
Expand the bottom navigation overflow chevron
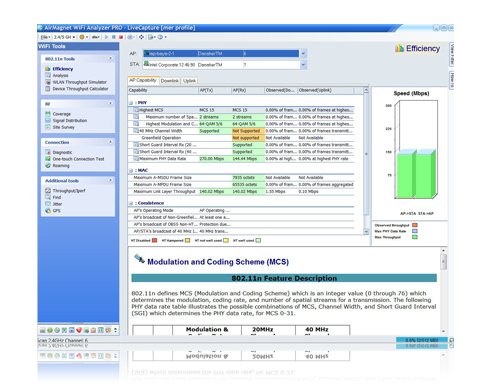coord(115,330)
